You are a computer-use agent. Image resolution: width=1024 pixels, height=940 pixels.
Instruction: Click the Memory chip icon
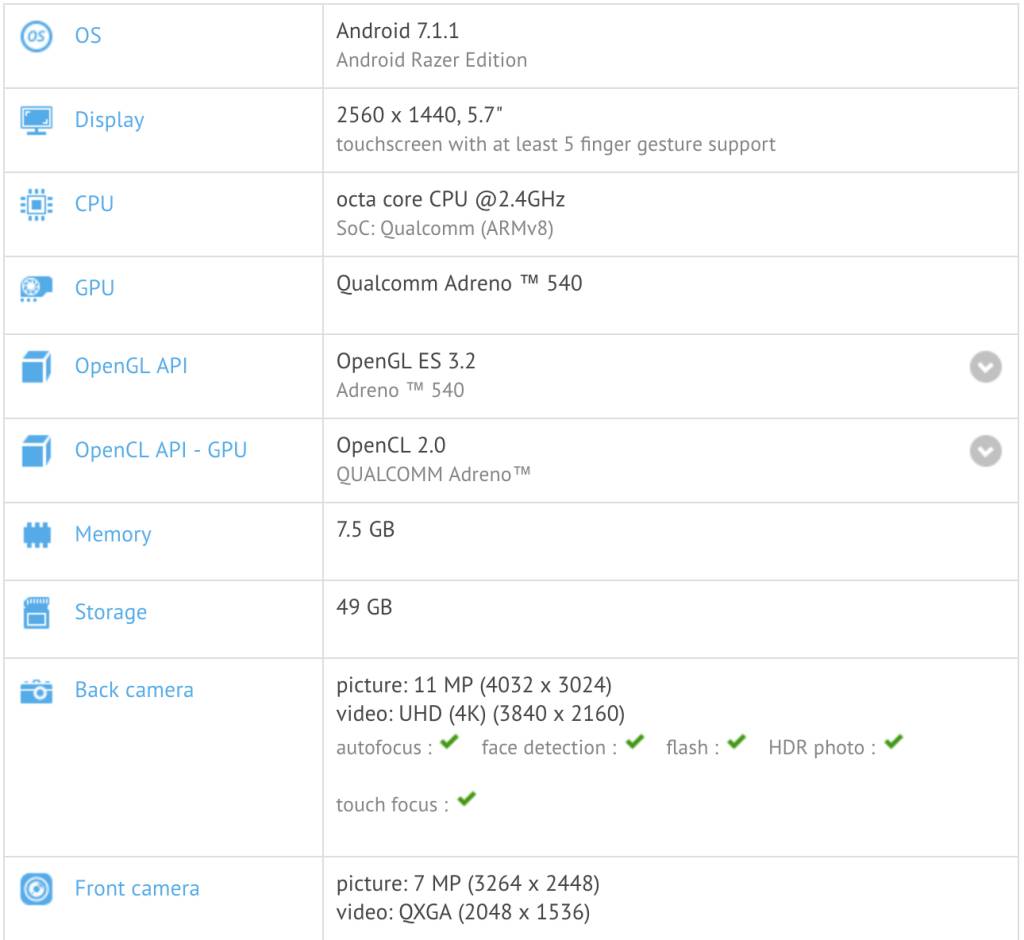(x=36, y=535)
